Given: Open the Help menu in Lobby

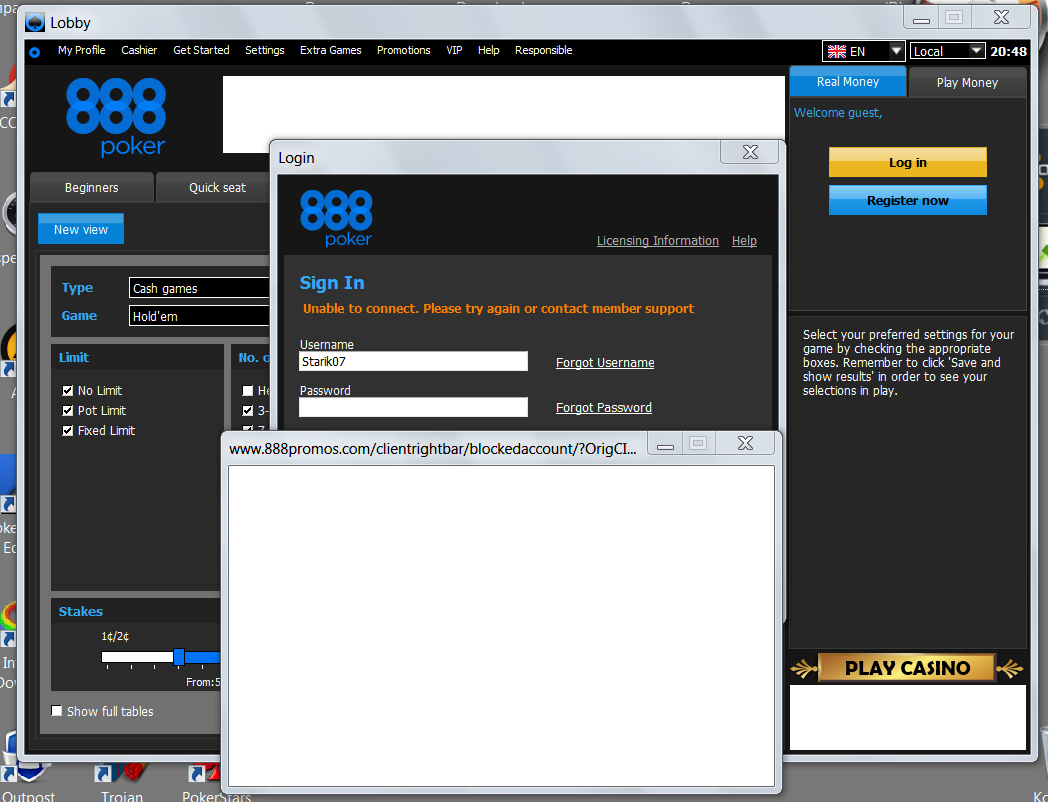Looking at the screenshot, I should [x=489, y=50].
